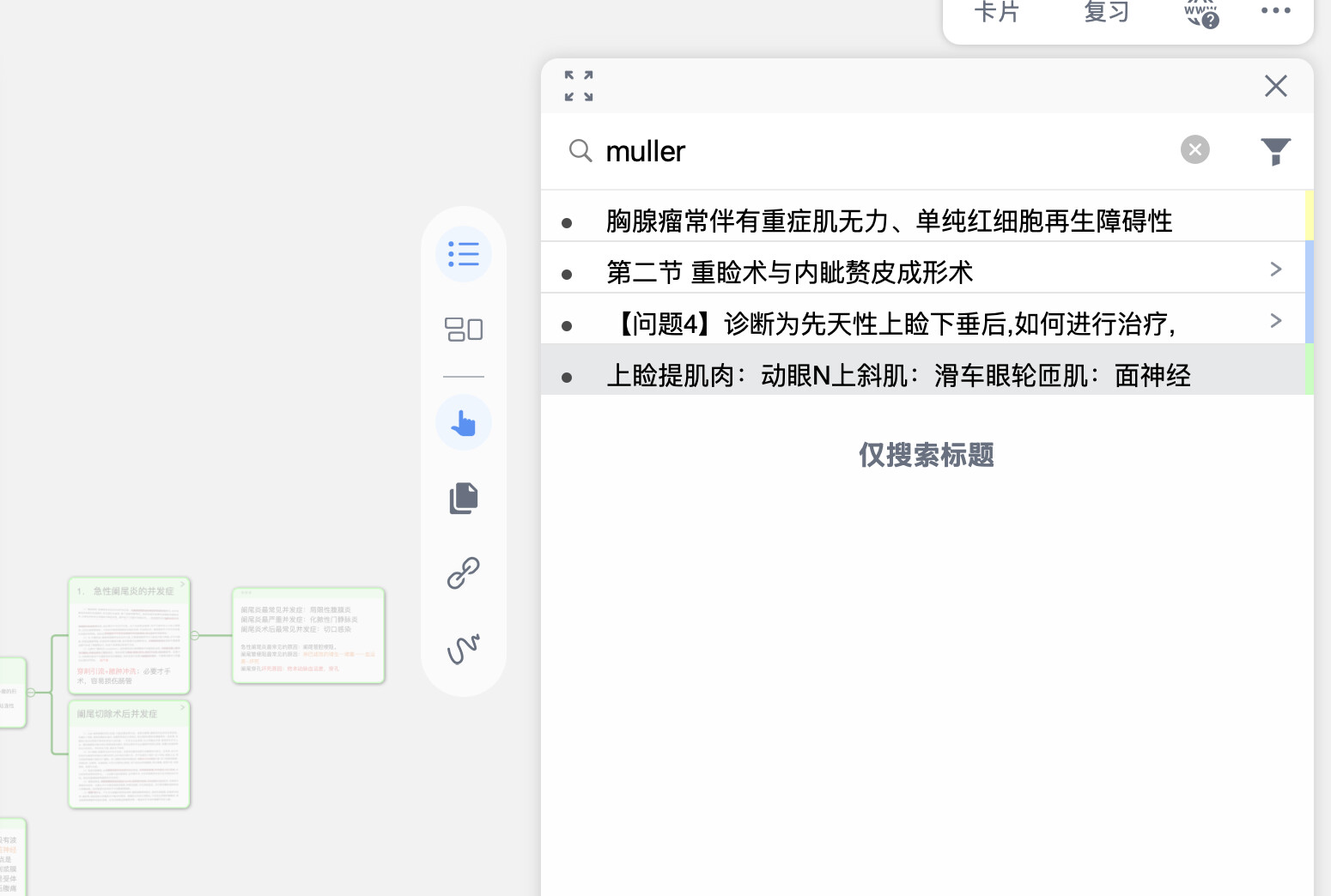Click the magnifier search icon

(x=580, y=151)
